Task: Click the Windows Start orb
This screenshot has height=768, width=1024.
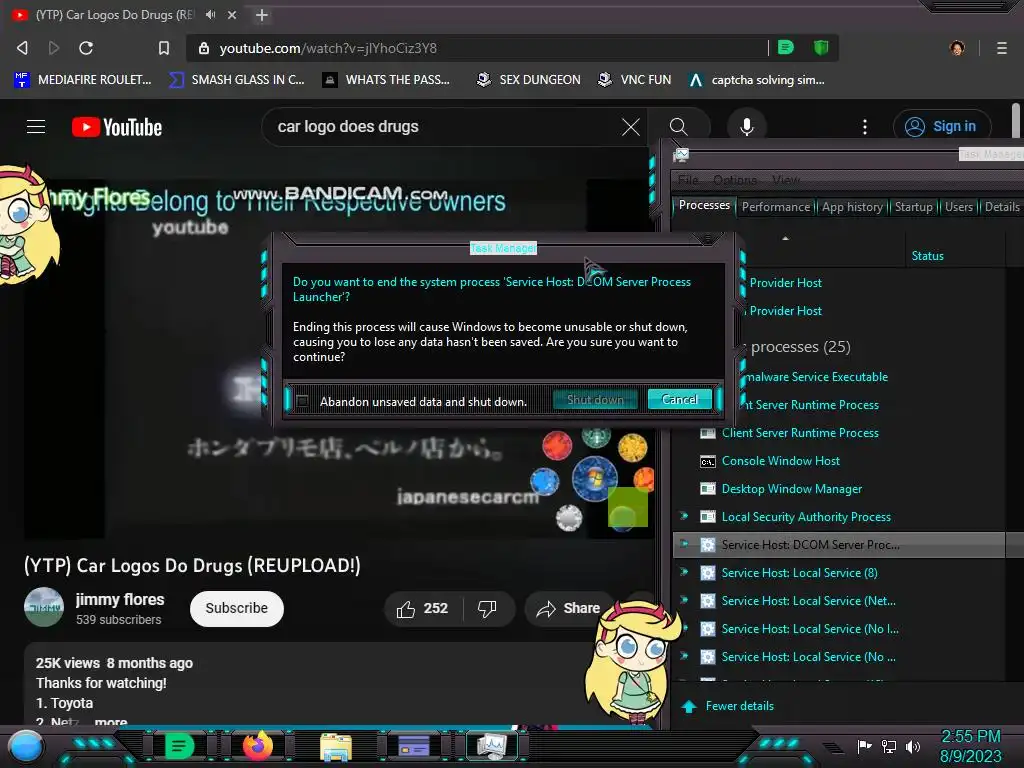Action: tap(25, 746)
